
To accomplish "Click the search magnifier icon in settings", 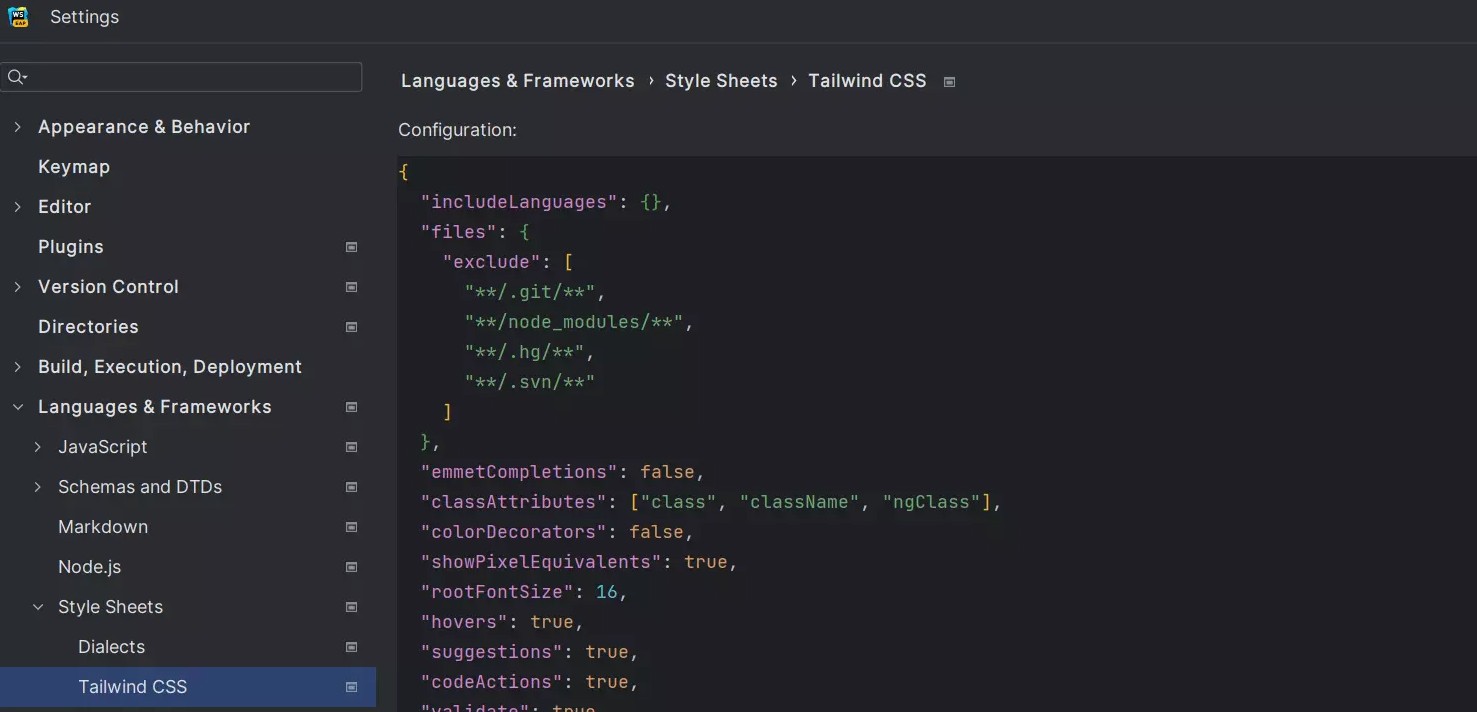I will (16, 77).
